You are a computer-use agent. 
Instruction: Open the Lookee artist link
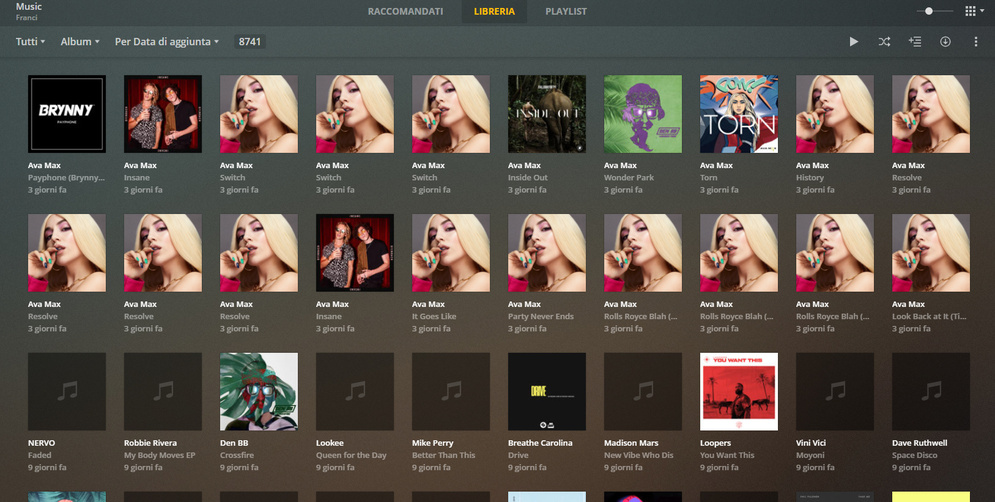pyautogui.click(x=330, y=443)
